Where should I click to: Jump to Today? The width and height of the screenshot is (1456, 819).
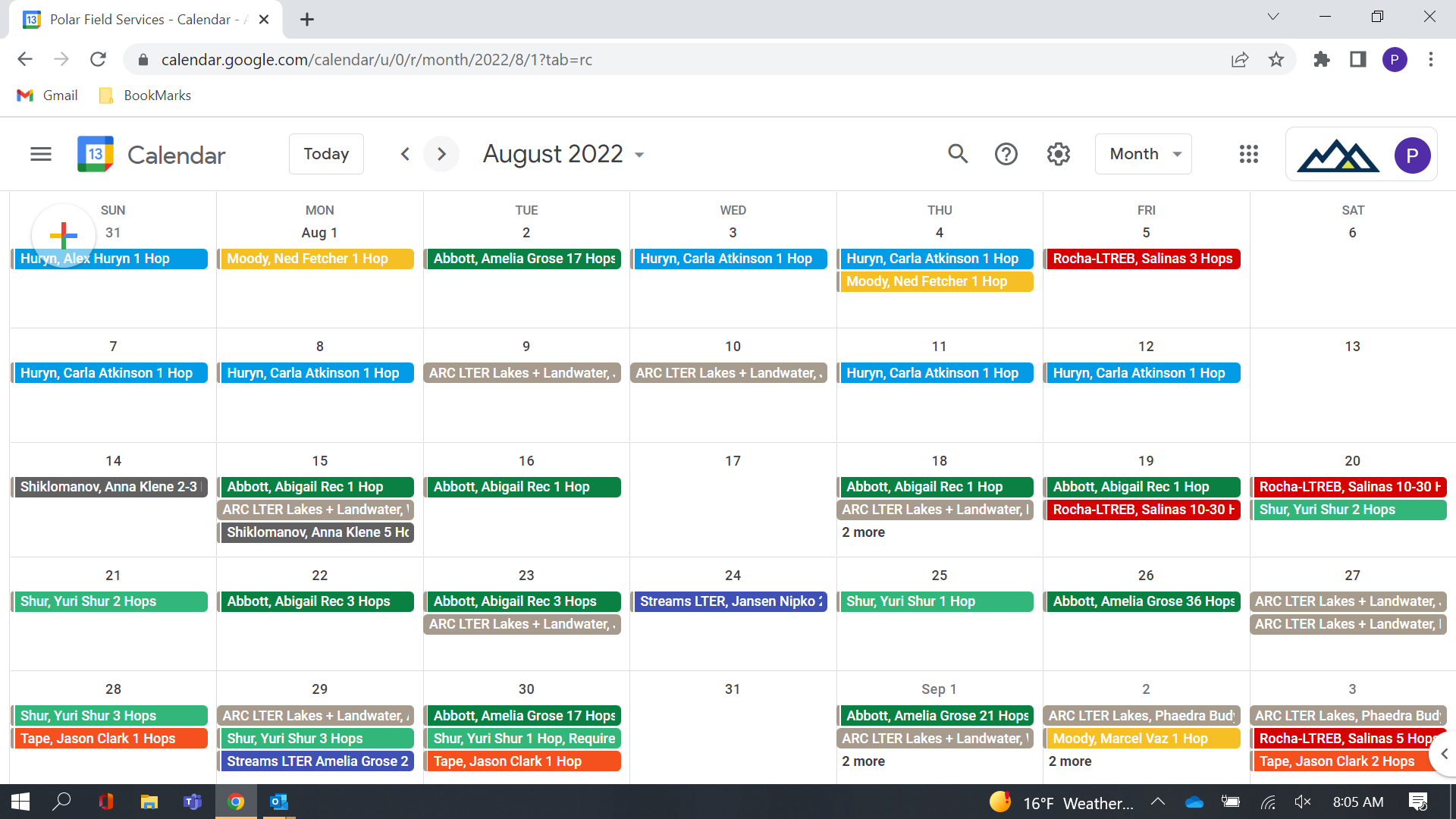click(326, 155)
